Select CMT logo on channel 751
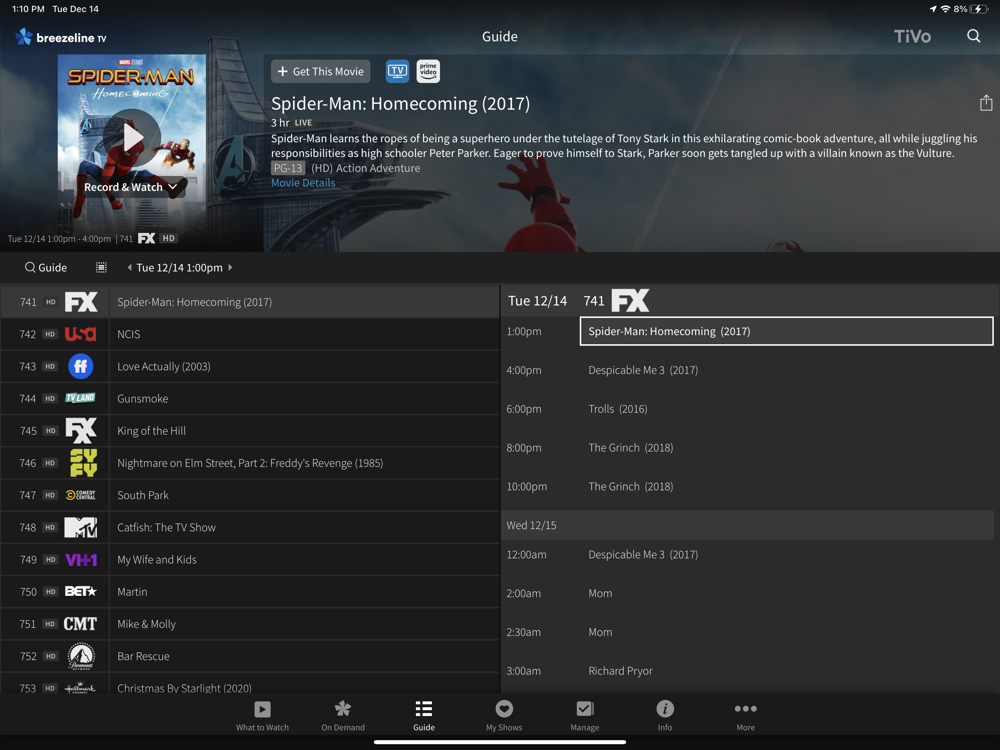 tap(80, 624)
